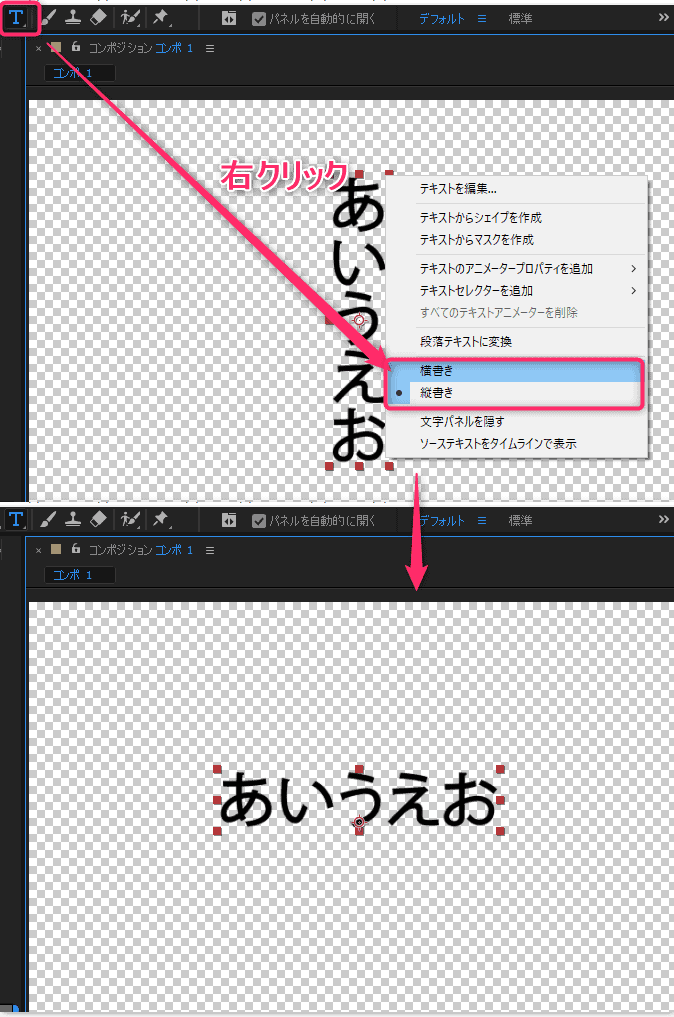This screenshot has width=674, height=1017.
Task: Open the upper デフォルト workspace menu icon
Action: pos(481,18)
